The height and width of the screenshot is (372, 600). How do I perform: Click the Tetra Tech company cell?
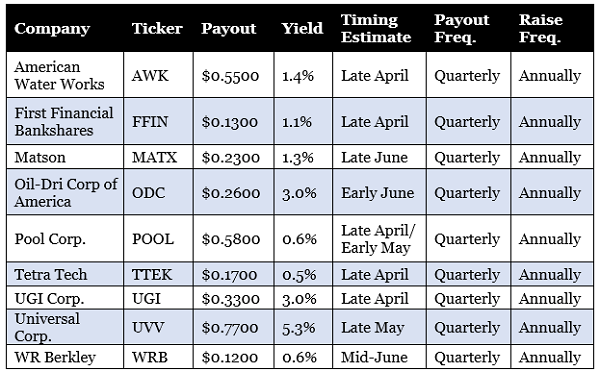click(x=65, y=274)
